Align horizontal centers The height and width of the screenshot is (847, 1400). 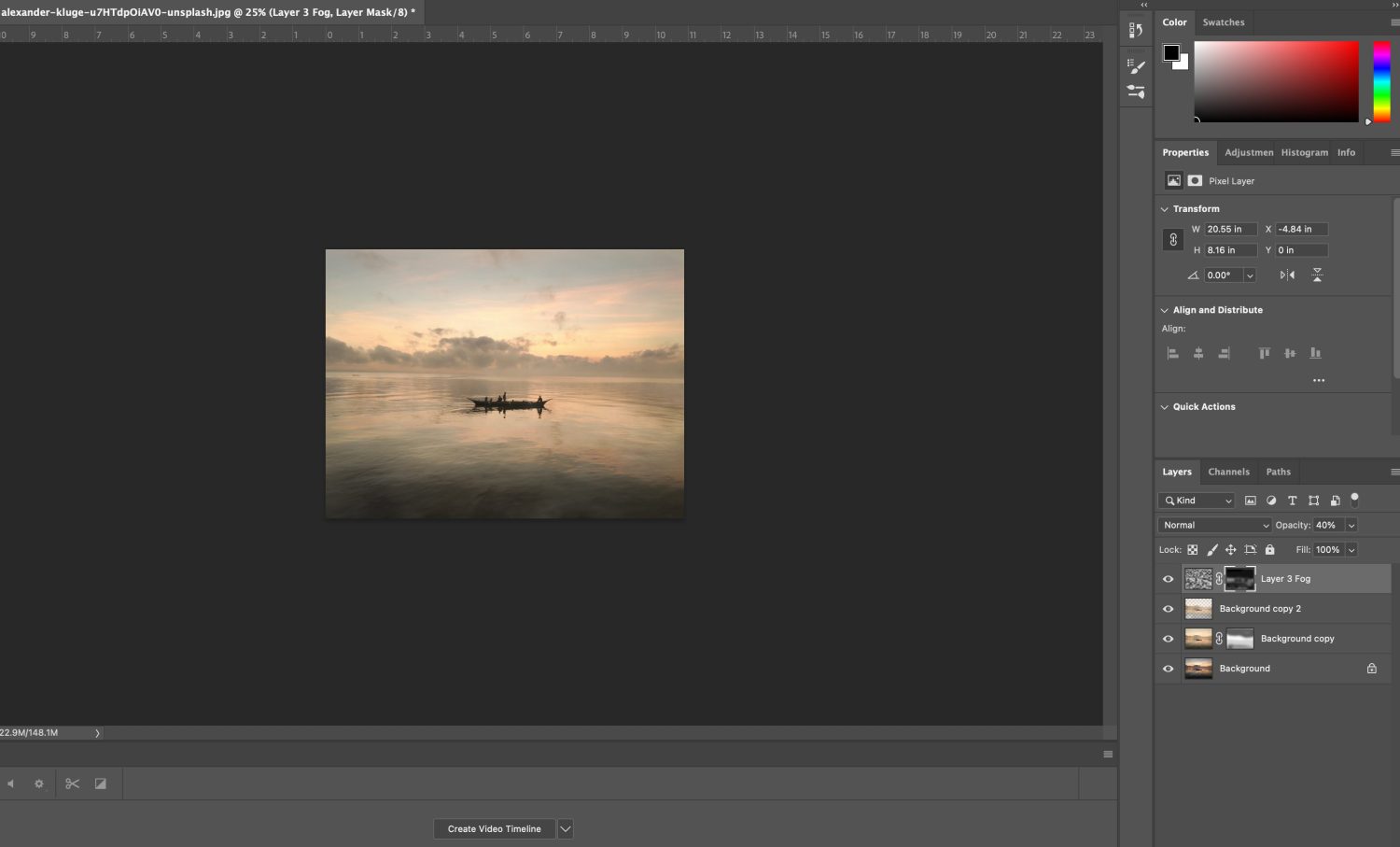coord(1198,353)
